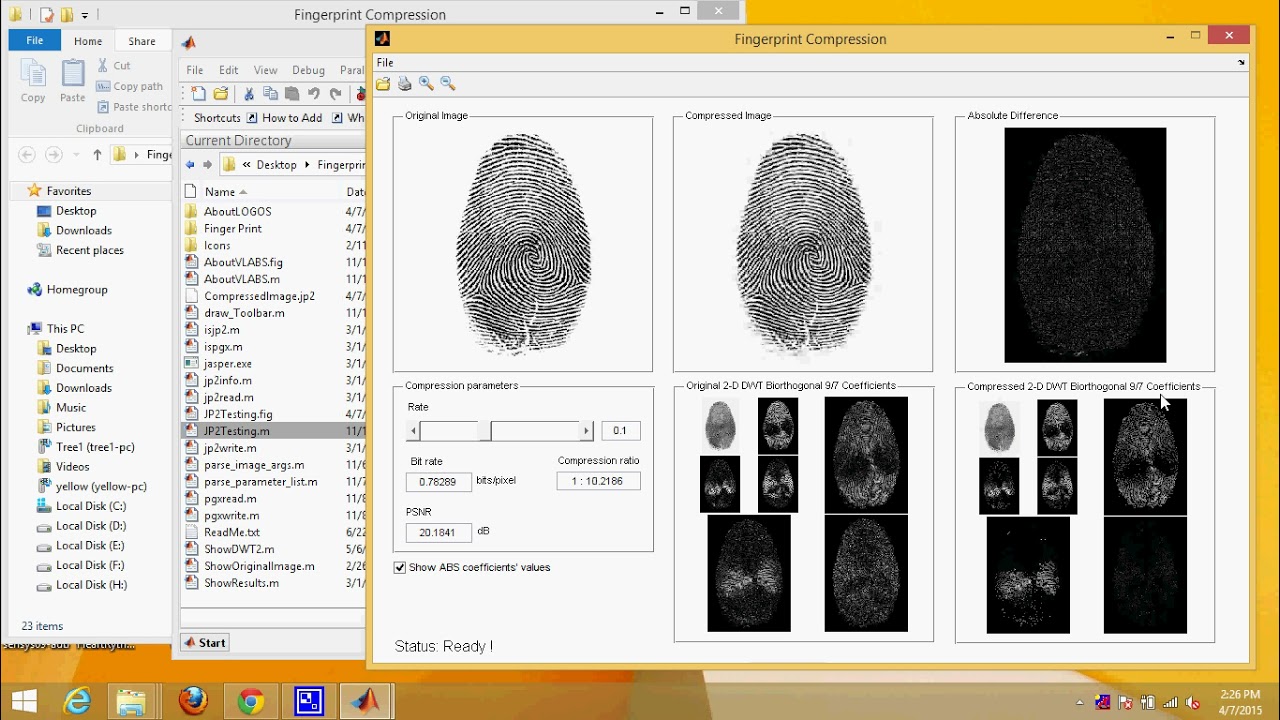1280x720 pixels.
Task: Open Share tab in File Explorer
Action: tap(141, 41)
